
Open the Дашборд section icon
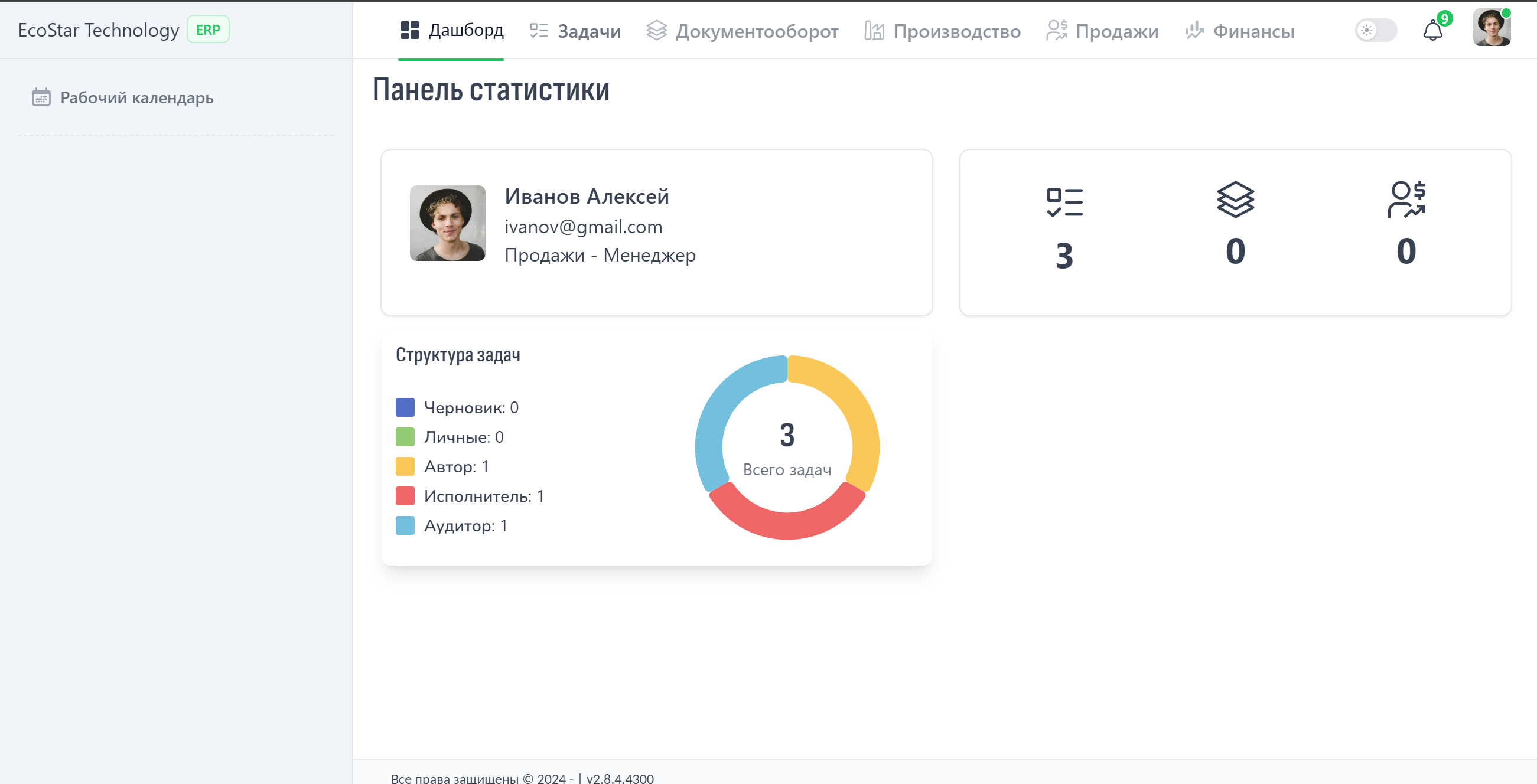click(x=410, y=31)
